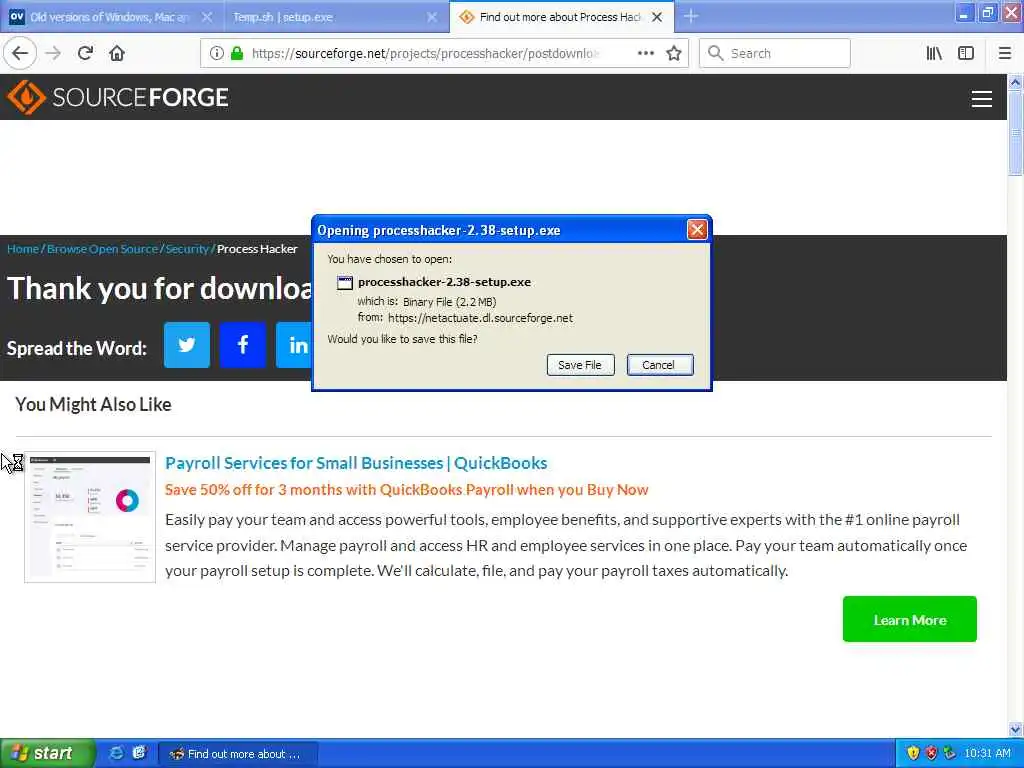This screenshot has width=1024, height=768.
Task: Switch to Temp.sh setup.exe tab
Action: tap(334, 17)
